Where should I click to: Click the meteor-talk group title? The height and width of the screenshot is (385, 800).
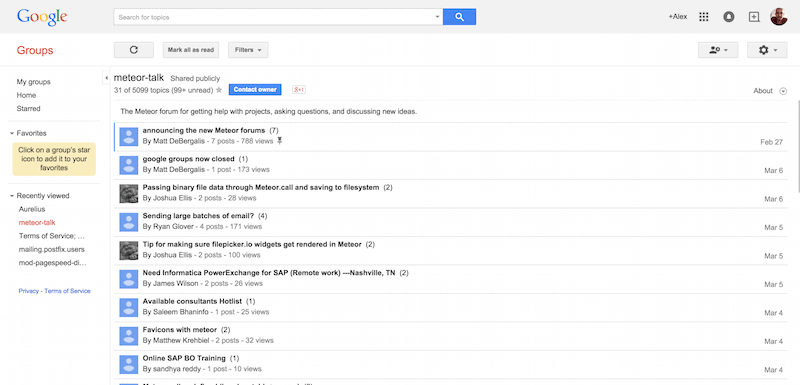click(x=139, y=78)
